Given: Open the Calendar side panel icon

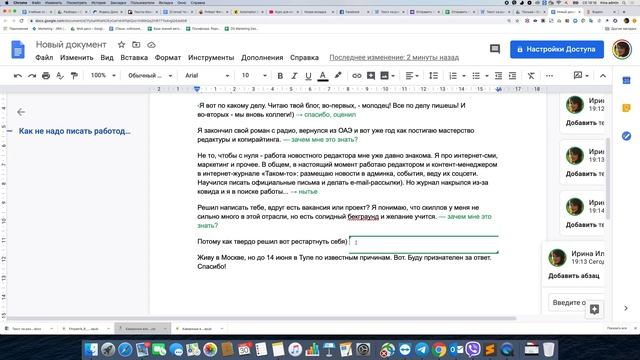Looking at the screenshot, I should [x=626, y=80].
